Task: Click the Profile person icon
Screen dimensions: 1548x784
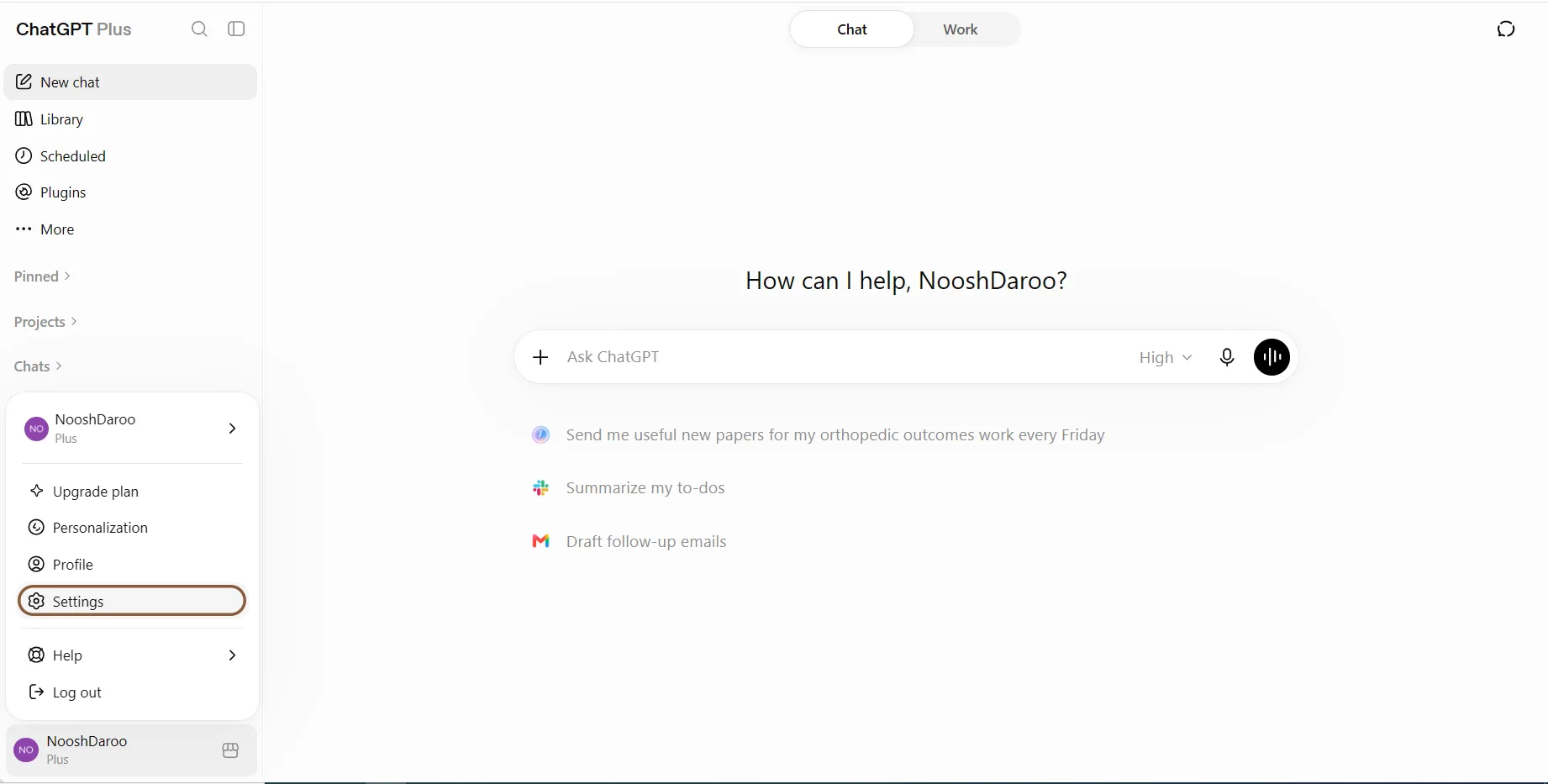Action: [36, 564]
